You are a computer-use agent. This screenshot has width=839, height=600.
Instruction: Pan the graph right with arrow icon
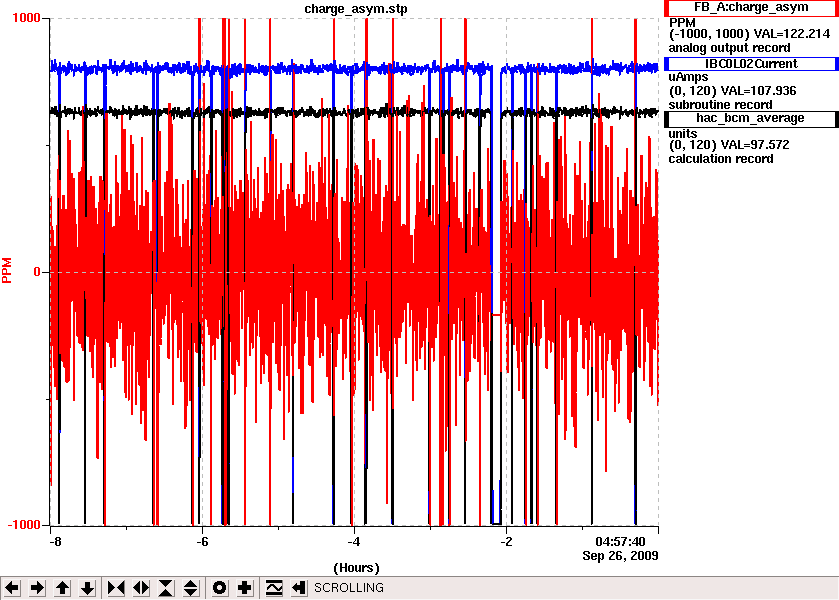[x=37, y=588]
